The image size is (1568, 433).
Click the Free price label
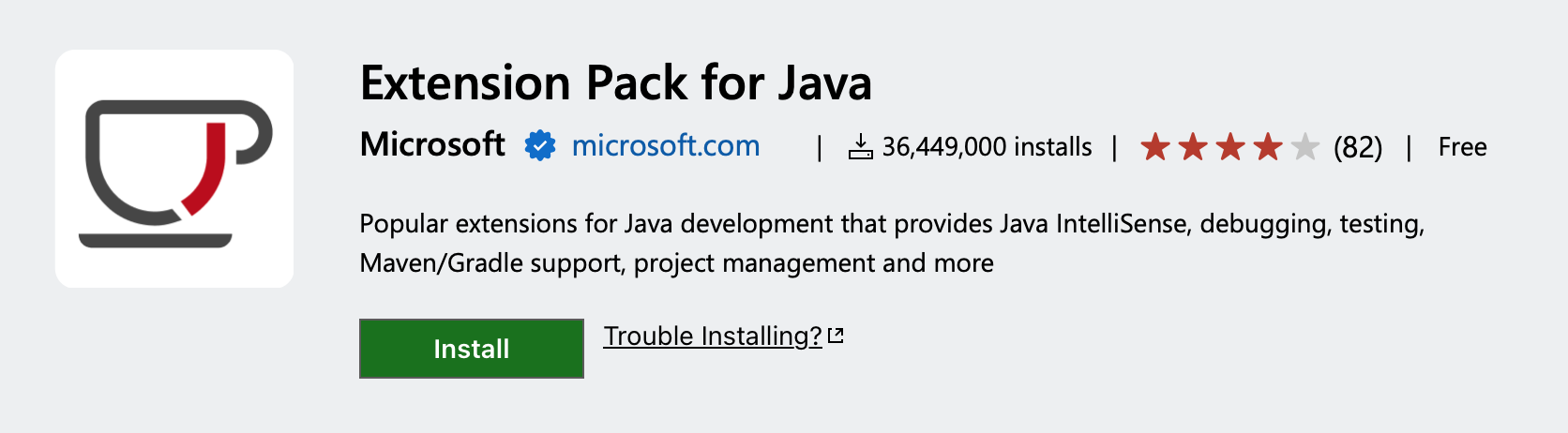[x=1462, y=147]
